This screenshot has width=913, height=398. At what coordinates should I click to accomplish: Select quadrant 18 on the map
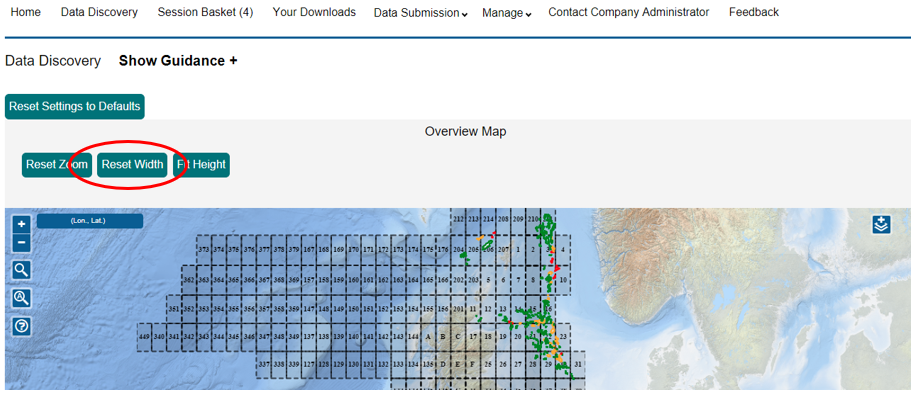(x=488, y=337)
